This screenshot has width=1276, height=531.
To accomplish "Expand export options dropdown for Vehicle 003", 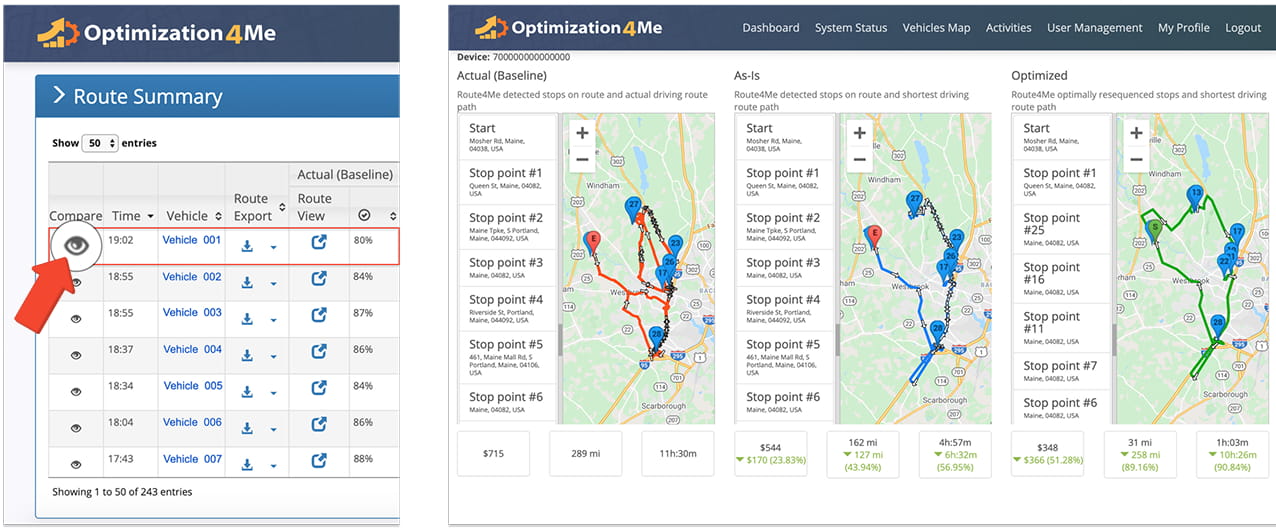I will click(273, 320).
